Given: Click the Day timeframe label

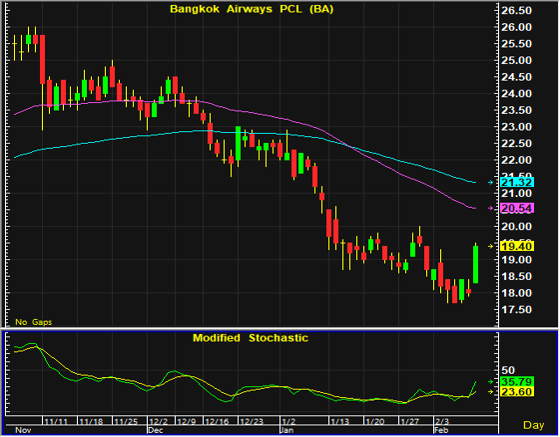Looking at the screenshot, I should (x=534, y=425).
